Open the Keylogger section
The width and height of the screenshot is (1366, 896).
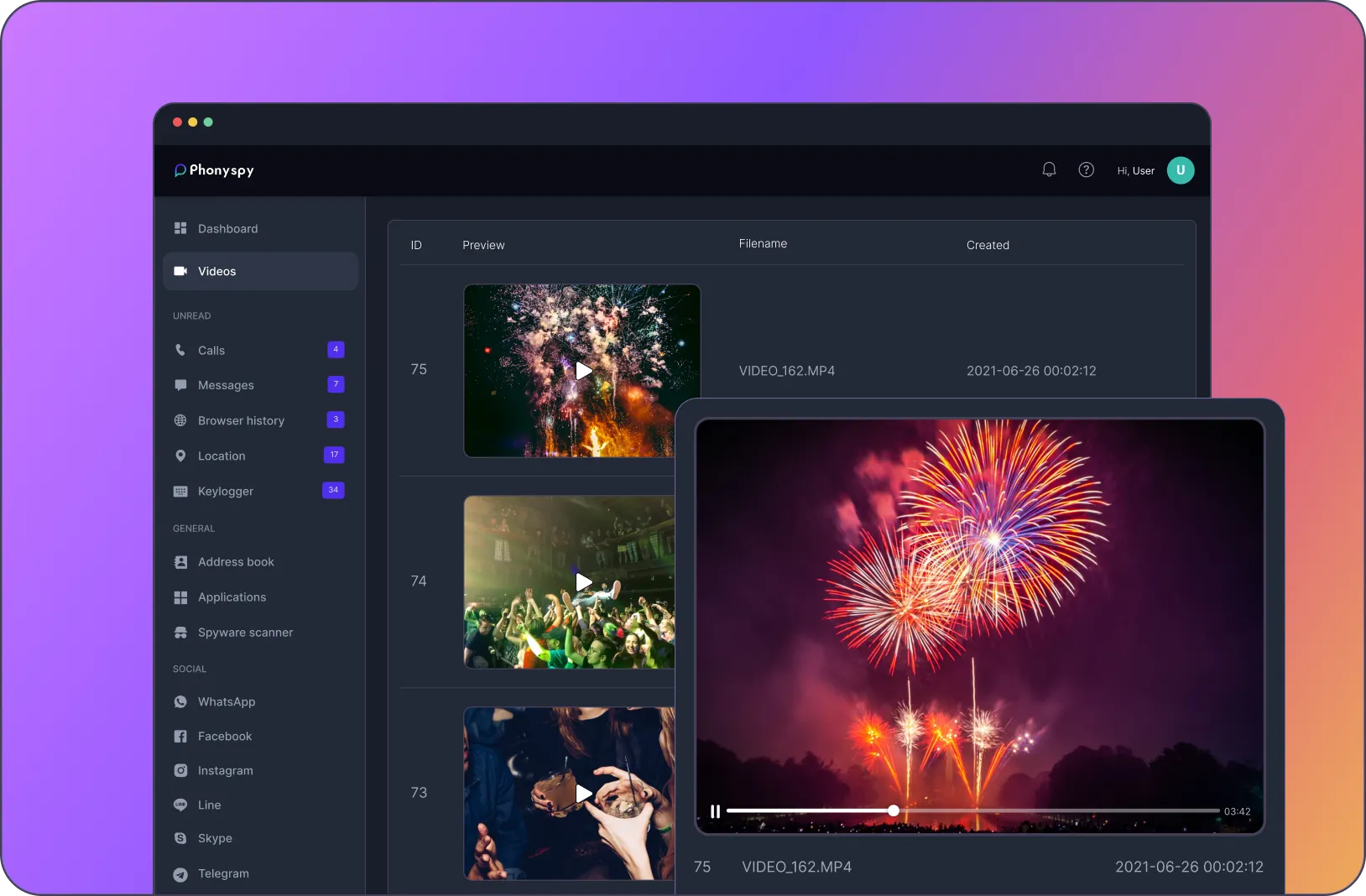point(225,491)
